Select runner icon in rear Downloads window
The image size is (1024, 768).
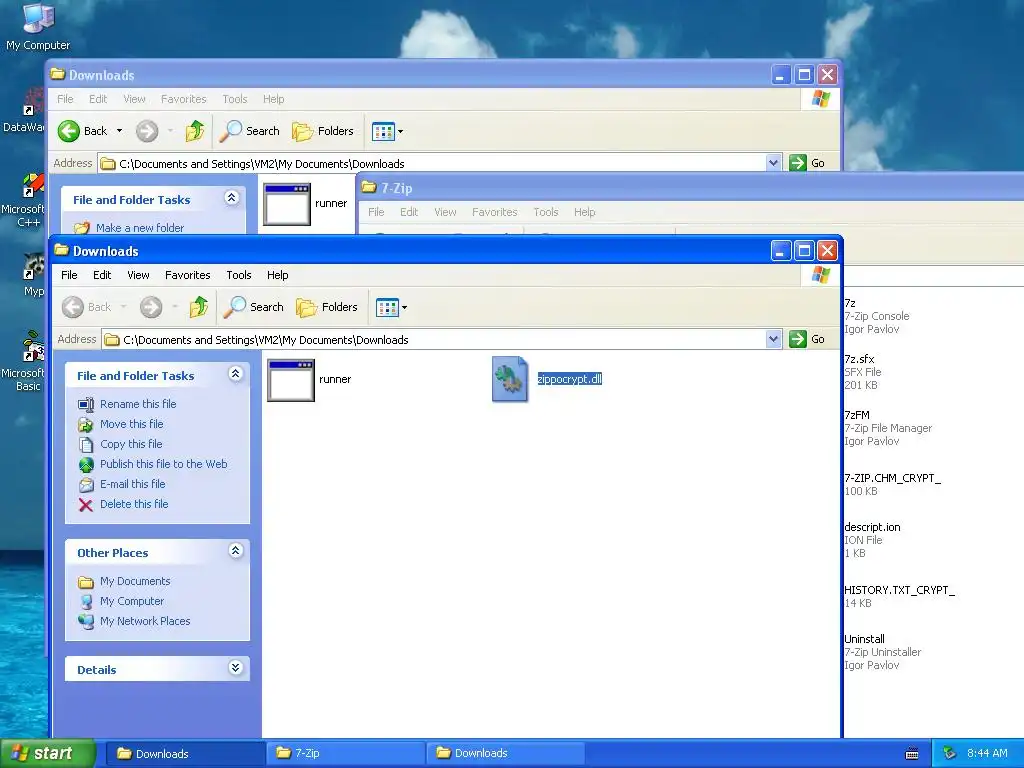click(287, 204)
